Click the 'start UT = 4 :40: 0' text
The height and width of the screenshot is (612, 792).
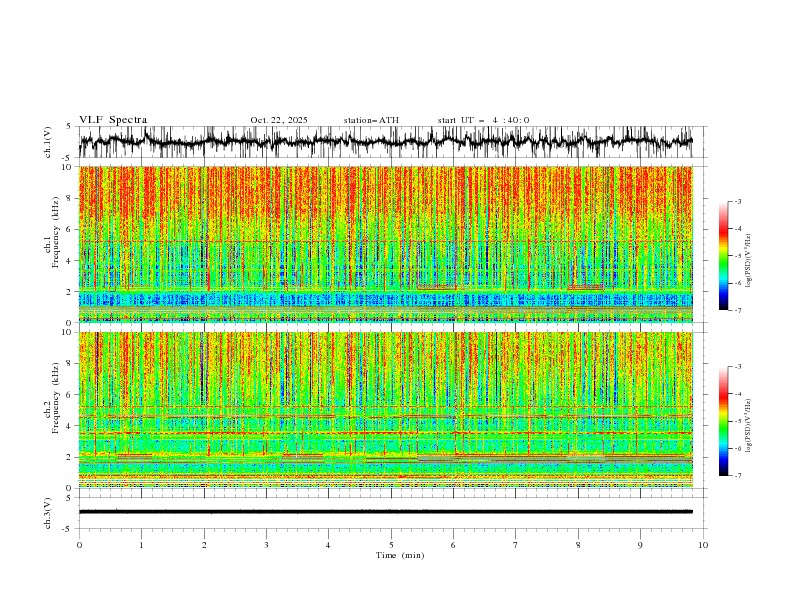click(483, 120)
